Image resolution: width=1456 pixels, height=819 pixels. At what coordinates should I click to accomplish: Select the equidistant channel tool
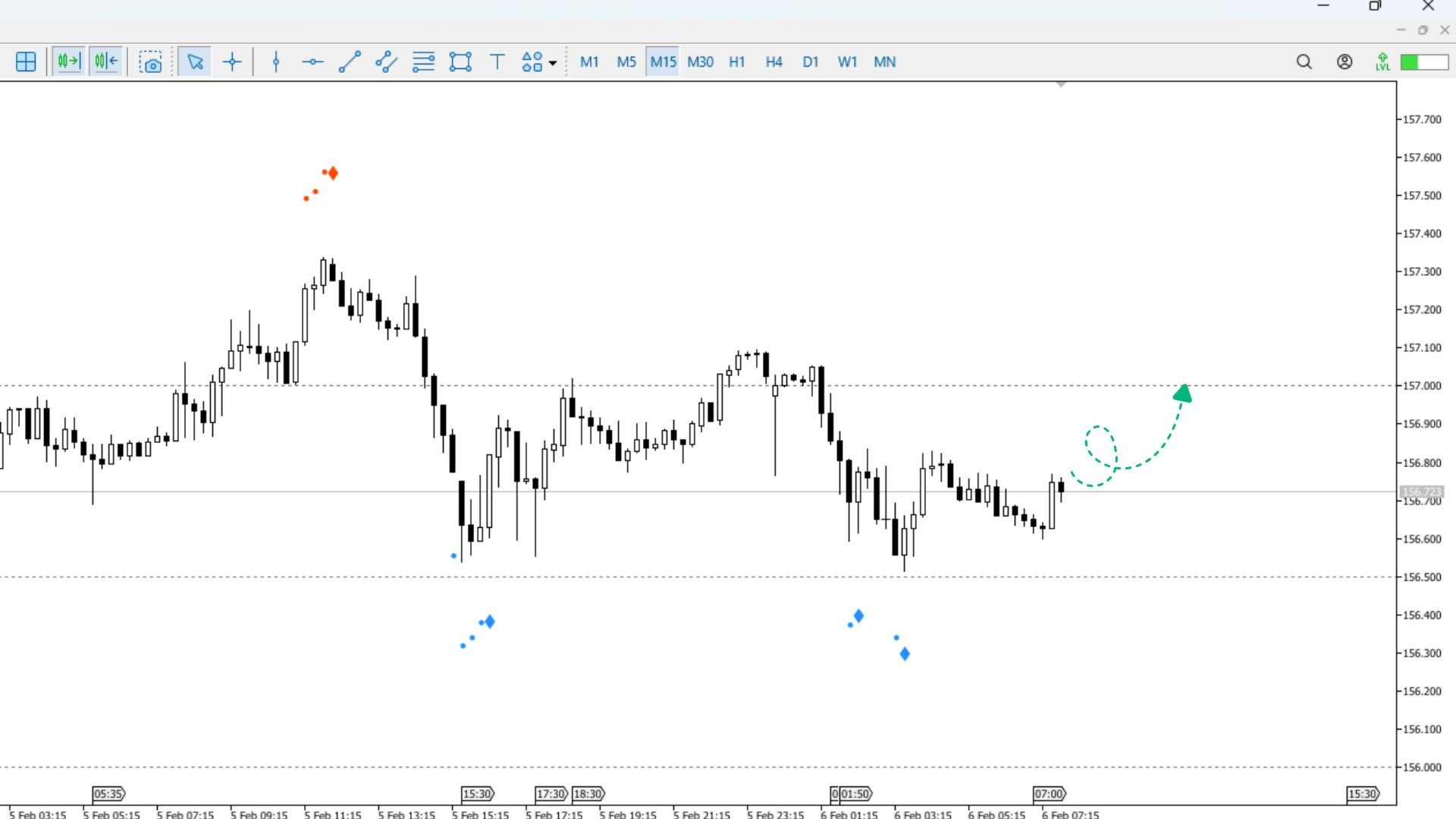coord(387,62)
